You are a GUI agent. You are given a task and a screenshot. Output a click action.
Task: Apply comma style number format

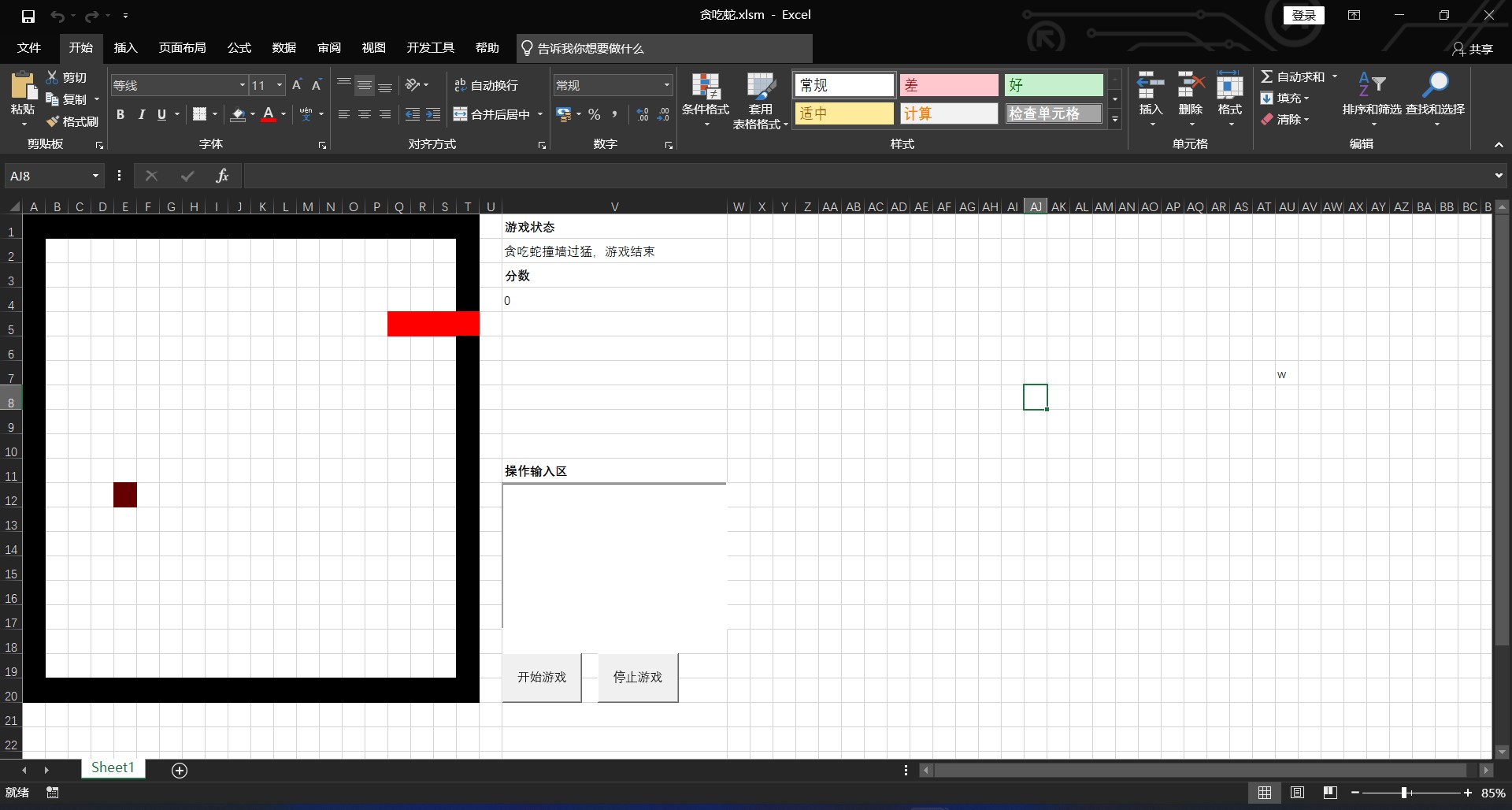(614, 114)
